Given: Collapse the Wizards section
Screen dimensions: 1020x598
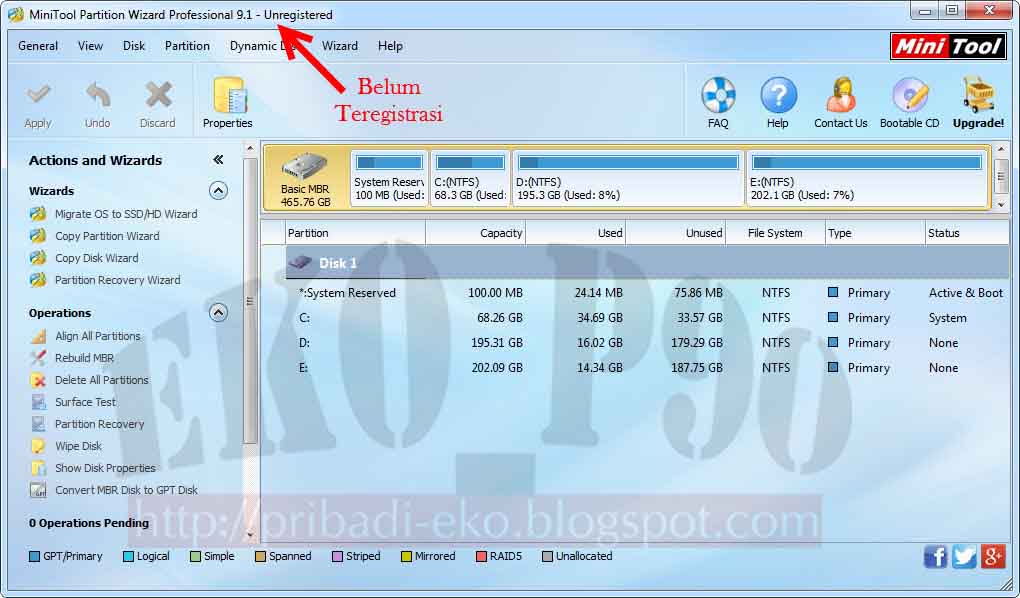Looking at the screenshot, I should 219,191.
